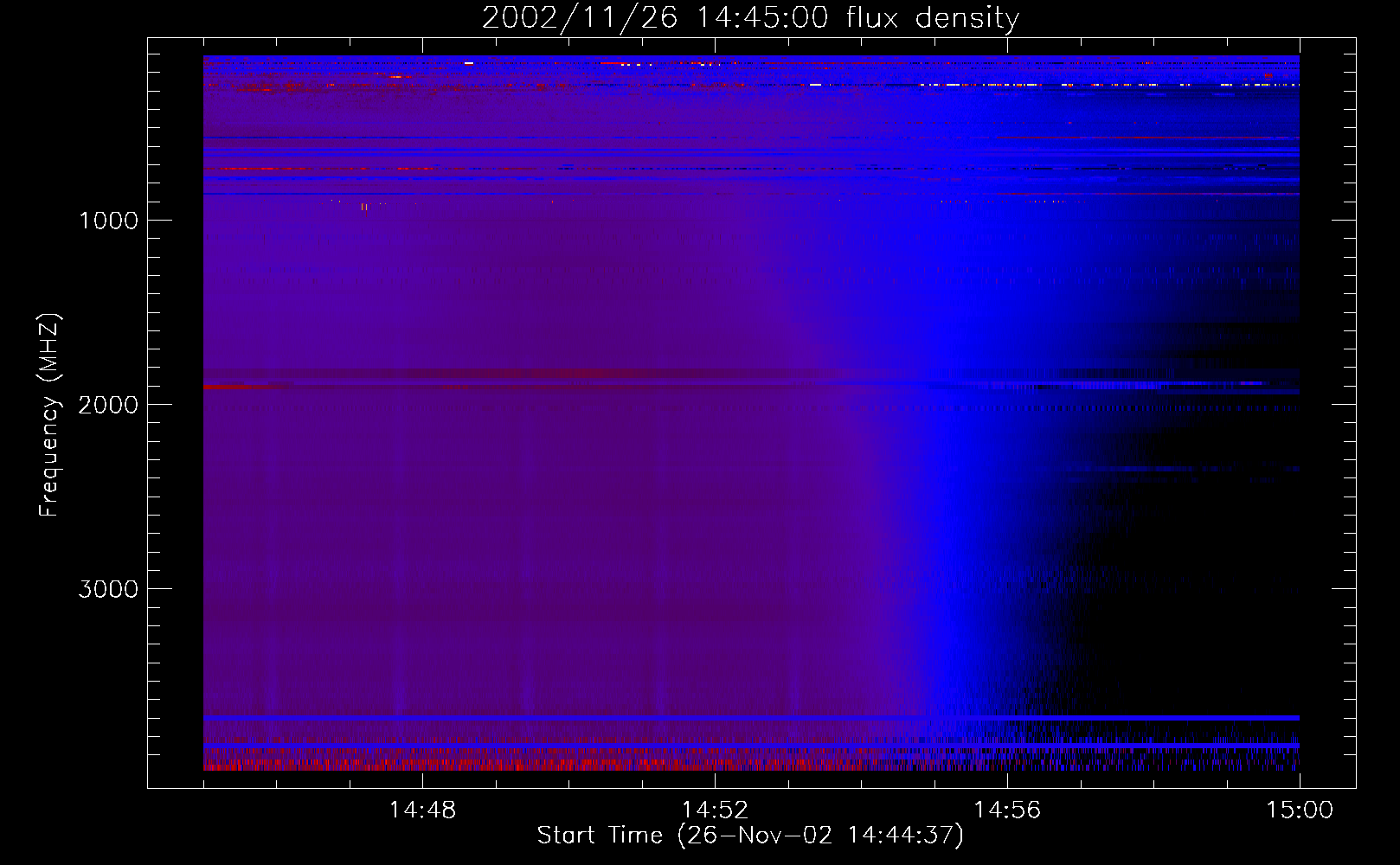Click the 1000 frequency tick label

108,221
